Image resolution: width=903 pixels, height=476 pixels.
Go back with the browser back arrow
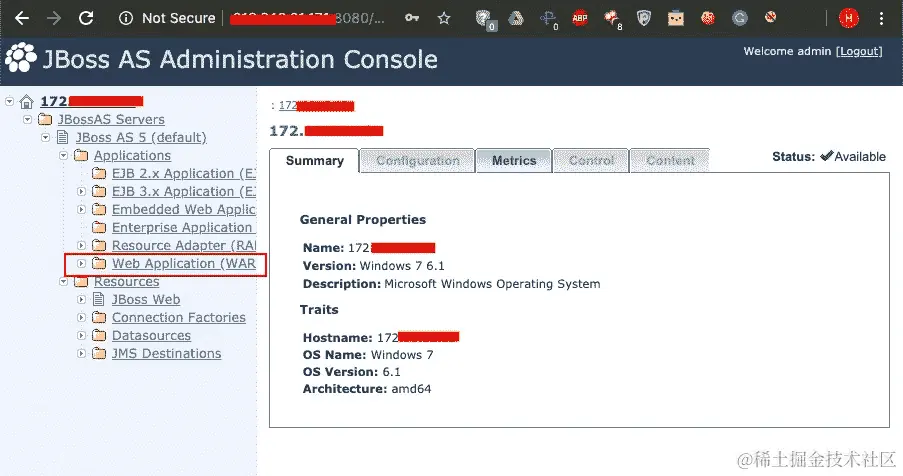pos(22,18)
